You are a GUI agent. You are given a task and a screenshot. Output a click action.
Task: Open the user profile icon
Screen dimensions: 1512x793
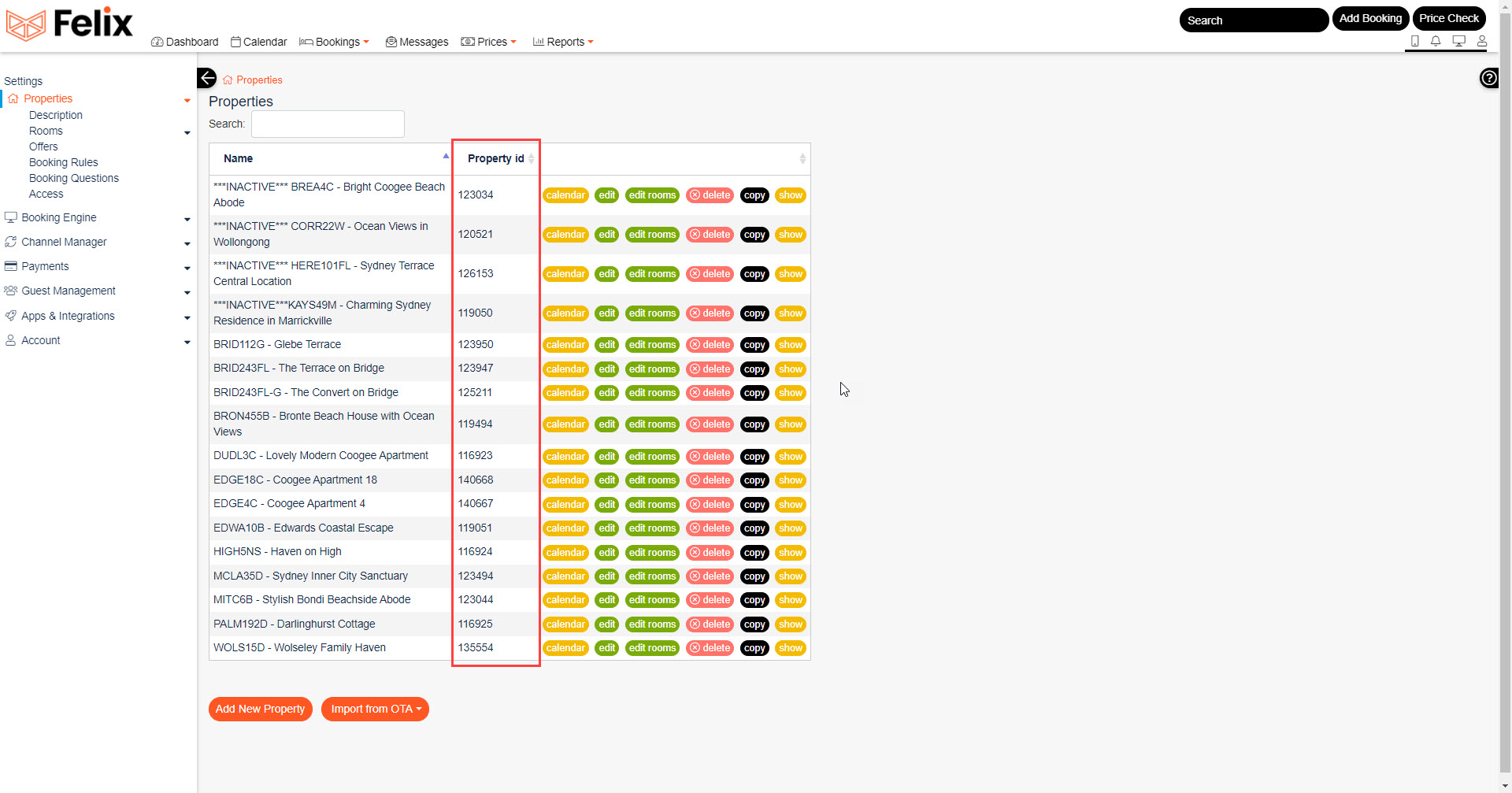1481,41
